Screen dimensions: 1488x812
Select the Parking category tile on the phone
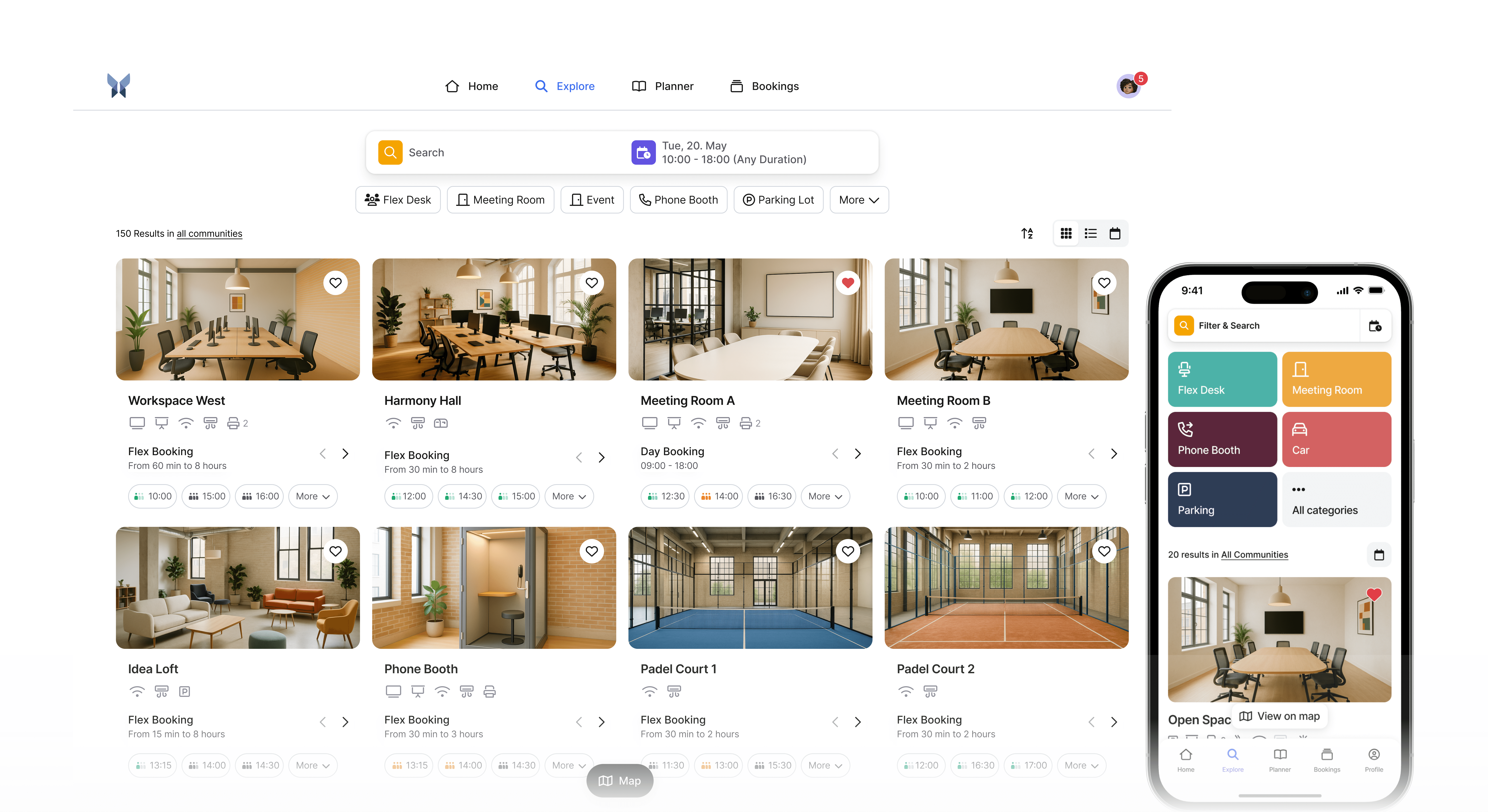(x=1222, y=499)
